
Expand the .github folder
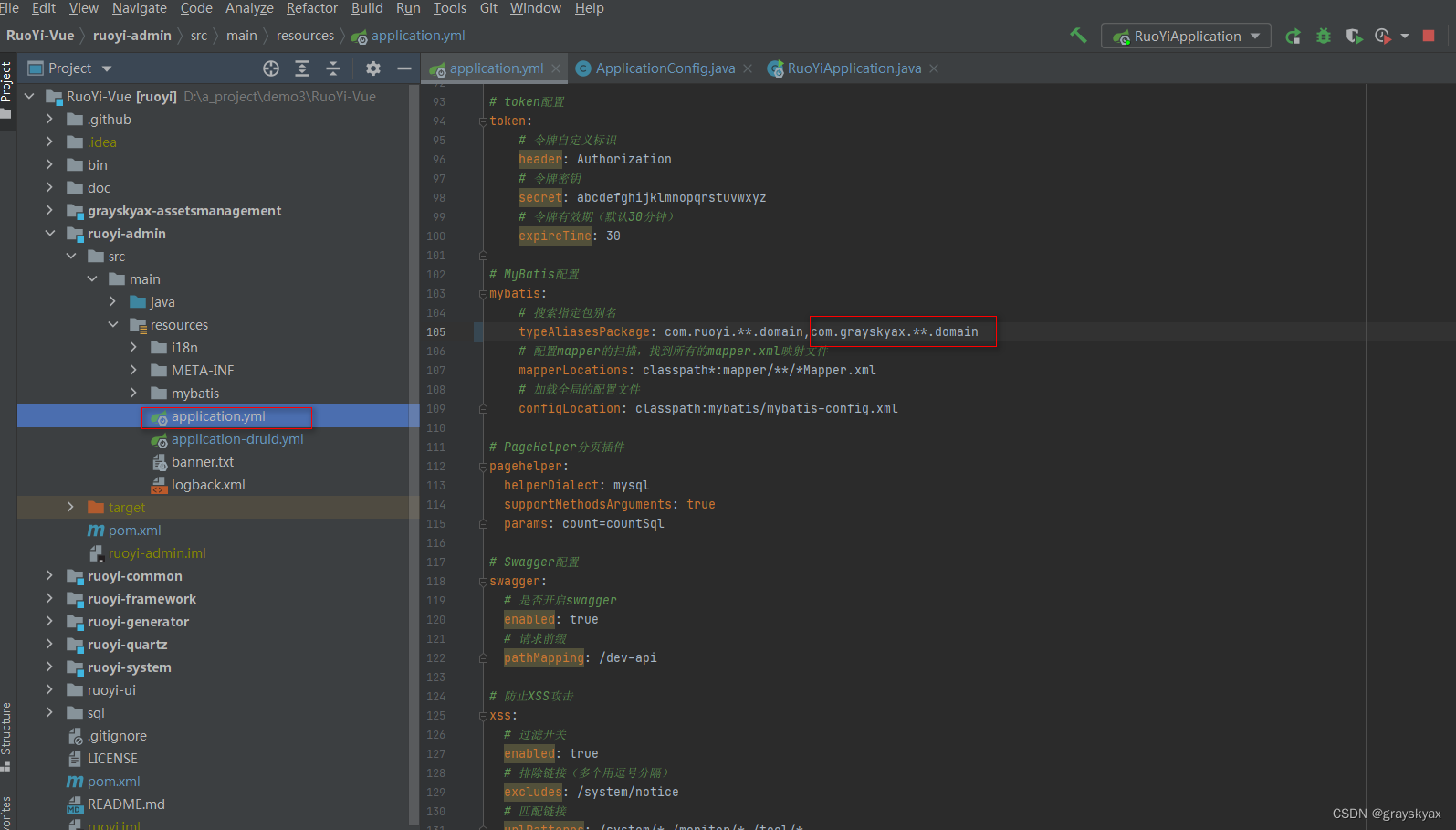(49, 119)
